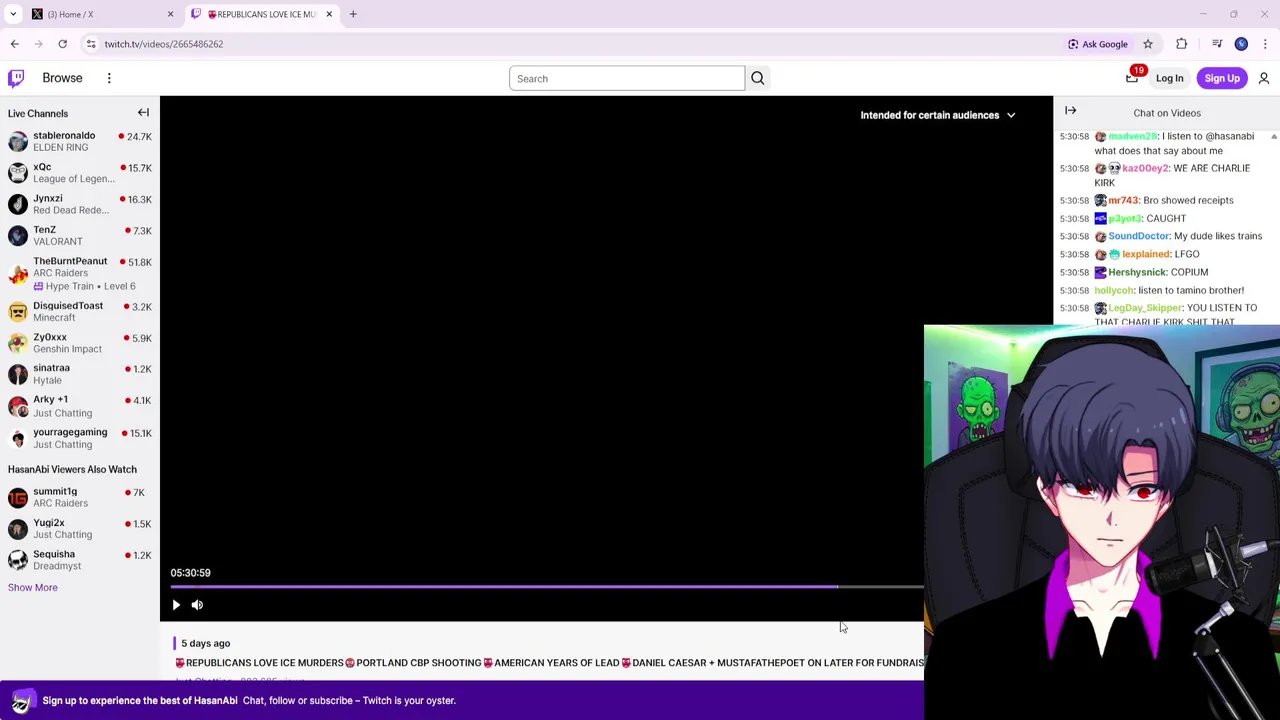Image resolution: width=1280 pixels, height=720 pixels.
Task: Open xQc channel in sidebar
Action: point(80,173)
